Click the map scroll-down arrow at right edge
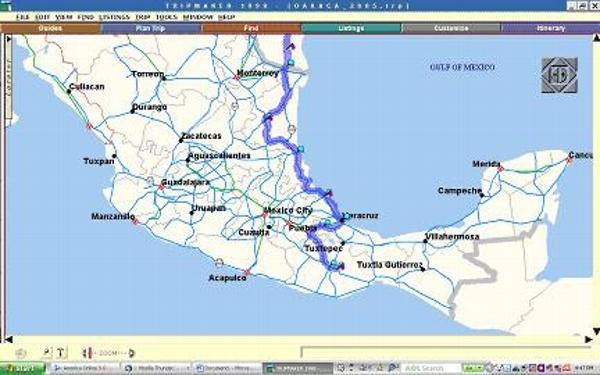 click(x=596, y=331)
